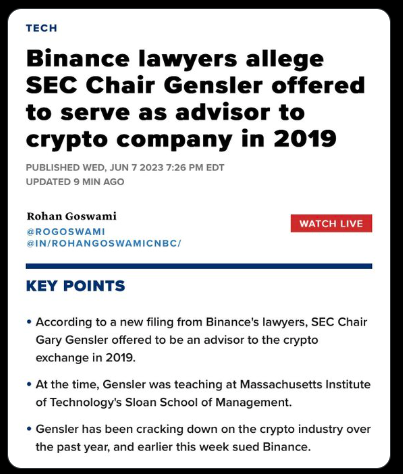Click the UPDATED 9 MIN AGO text
Screen dimensions: 403x474
click(x=75, y=182)
